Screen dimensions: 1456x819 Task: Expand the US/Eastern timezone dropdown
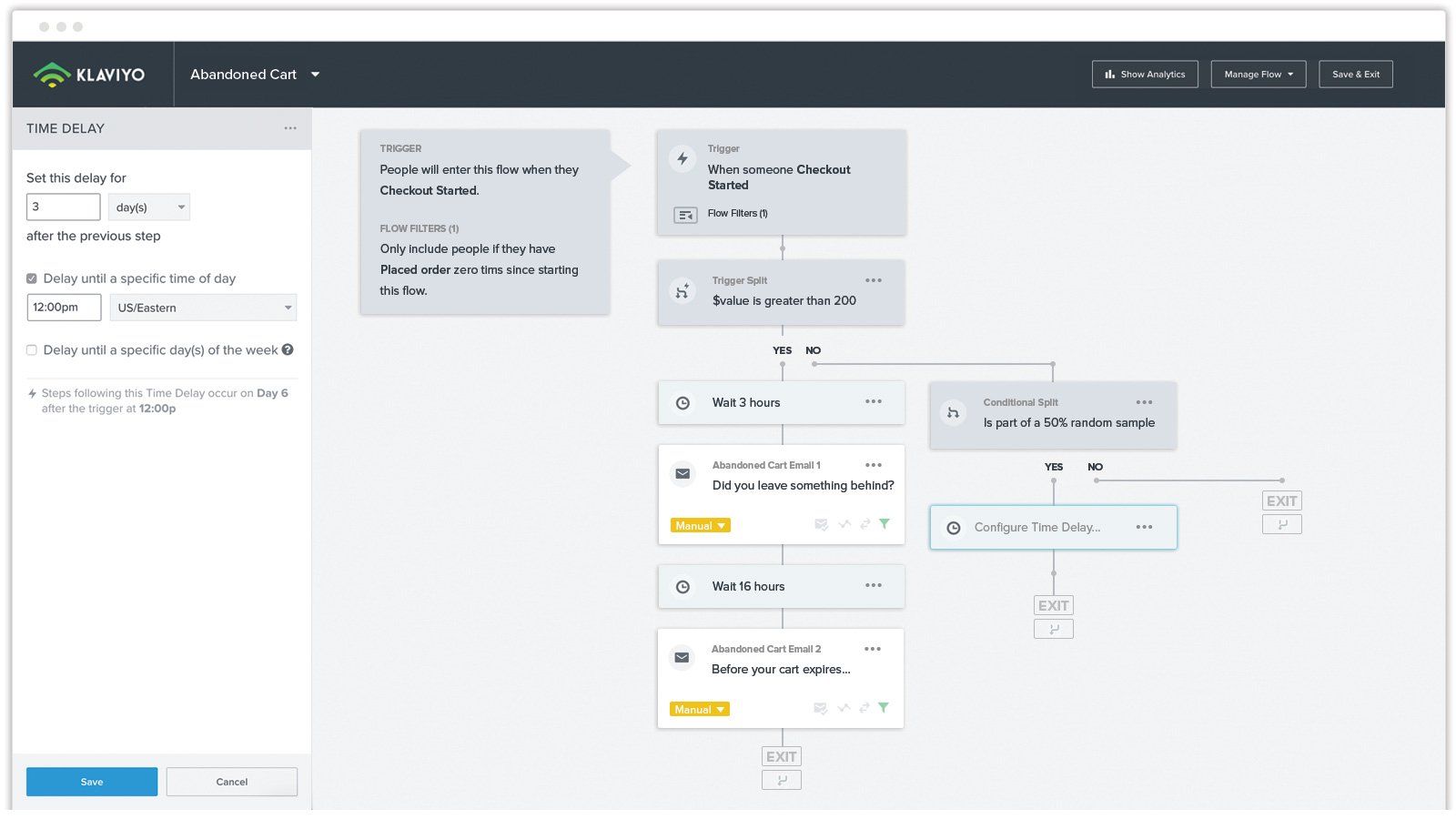pyautogui.click(x=203, y=308)
